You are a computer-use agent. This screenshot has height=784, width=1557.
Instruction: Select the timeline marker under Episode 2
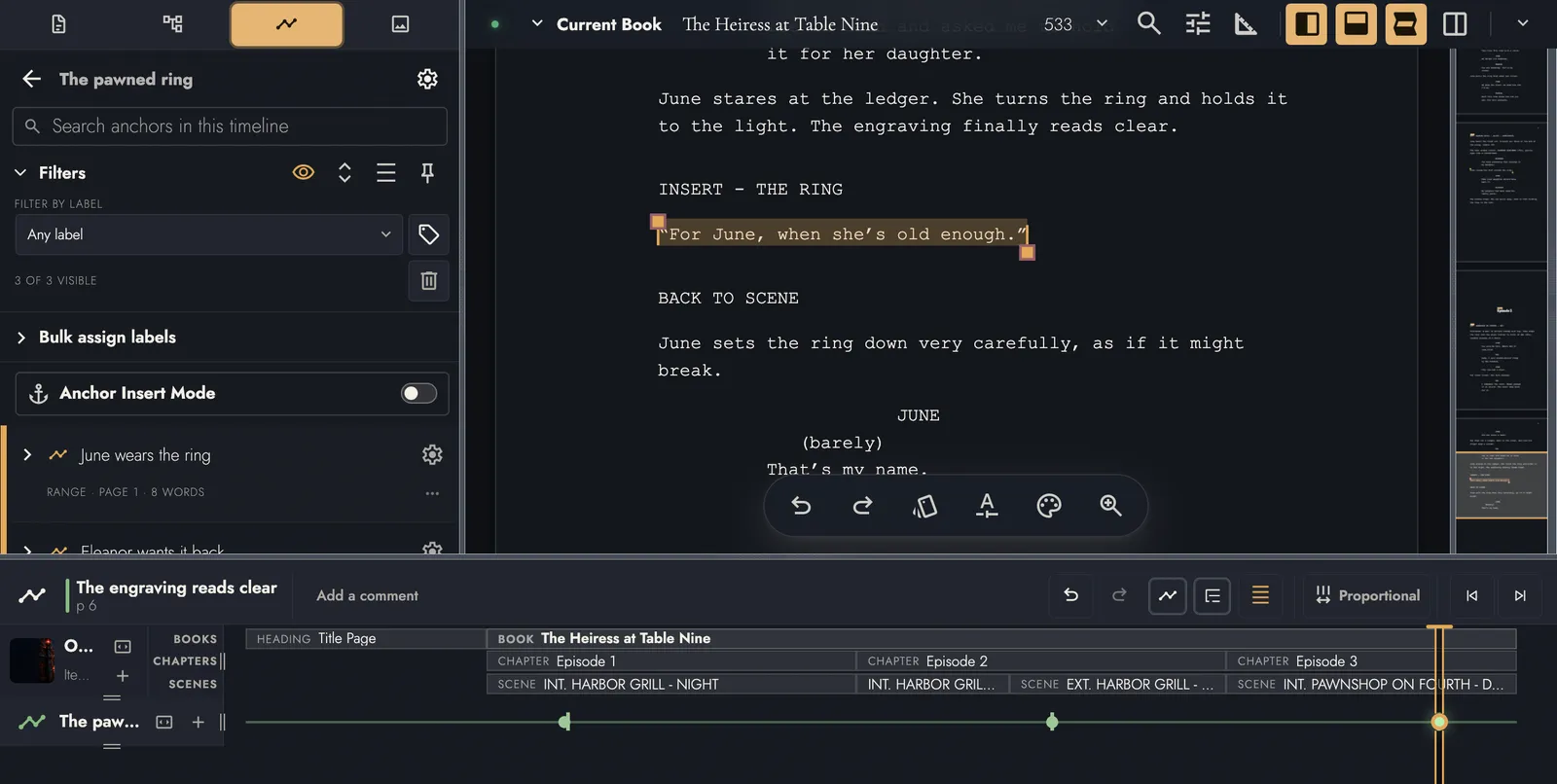click(1052, 722)
